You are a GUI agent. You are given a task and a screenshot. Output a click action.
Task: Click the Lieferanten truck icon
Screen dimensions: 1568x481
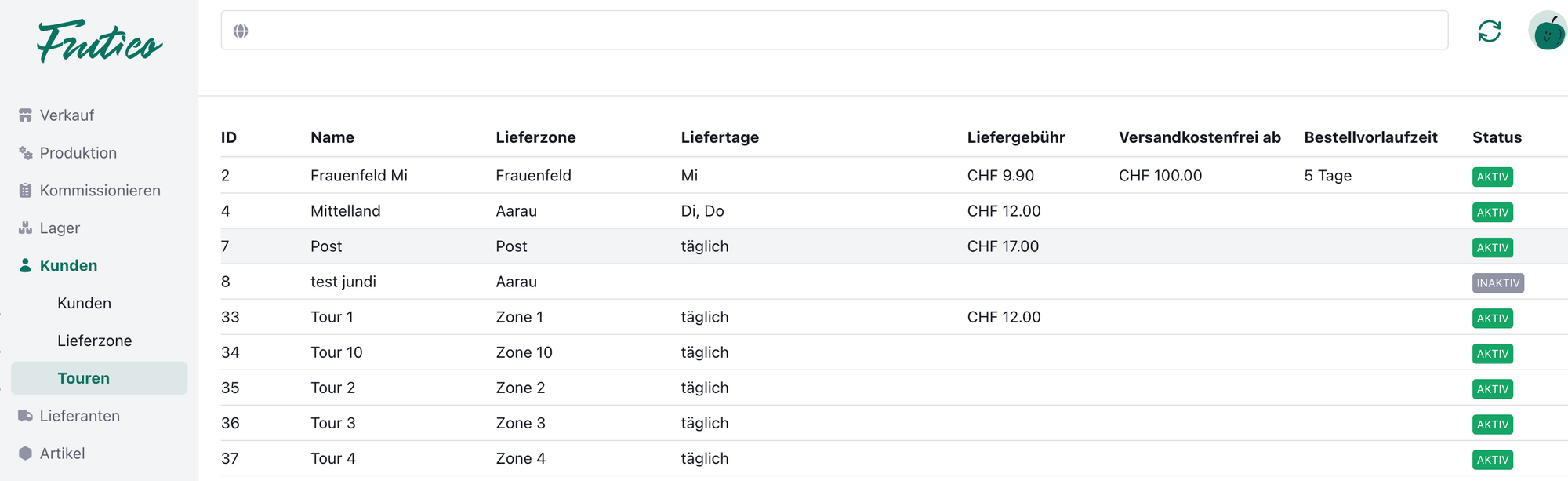coord(25,416)
